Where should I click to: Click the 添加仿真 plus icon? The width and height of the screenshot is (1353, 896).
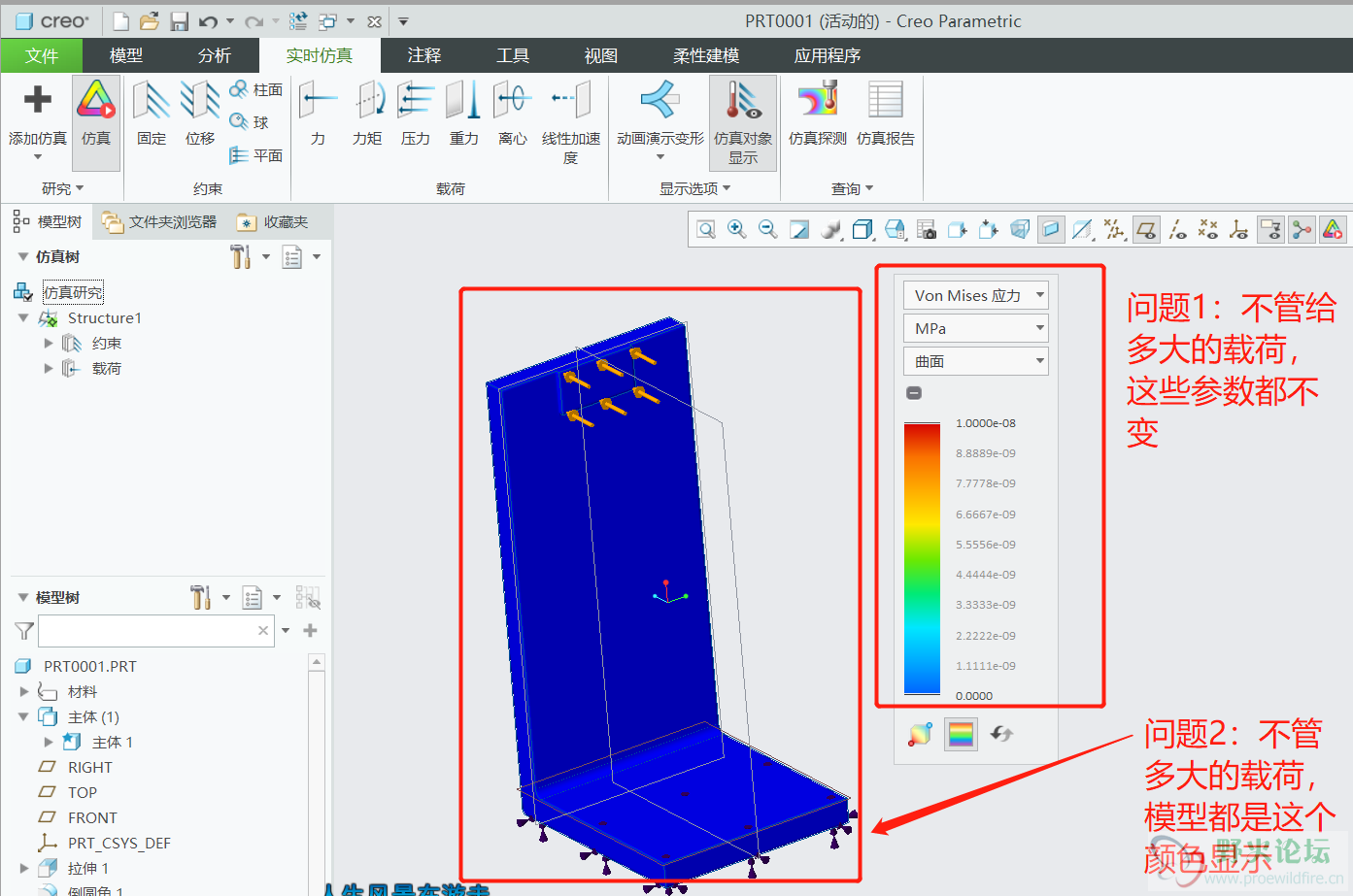(x=38, y=99)
